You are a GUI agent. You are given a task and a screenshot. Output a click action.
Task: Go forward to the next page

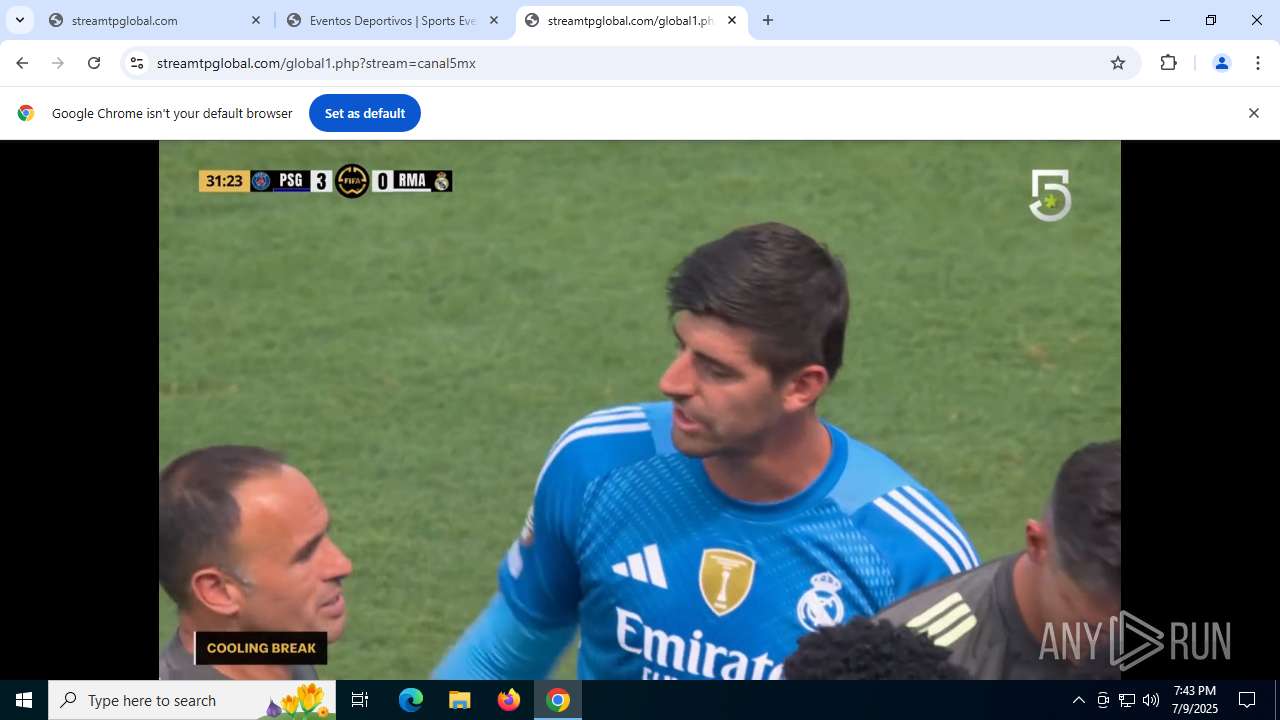(x=58, y=63)
